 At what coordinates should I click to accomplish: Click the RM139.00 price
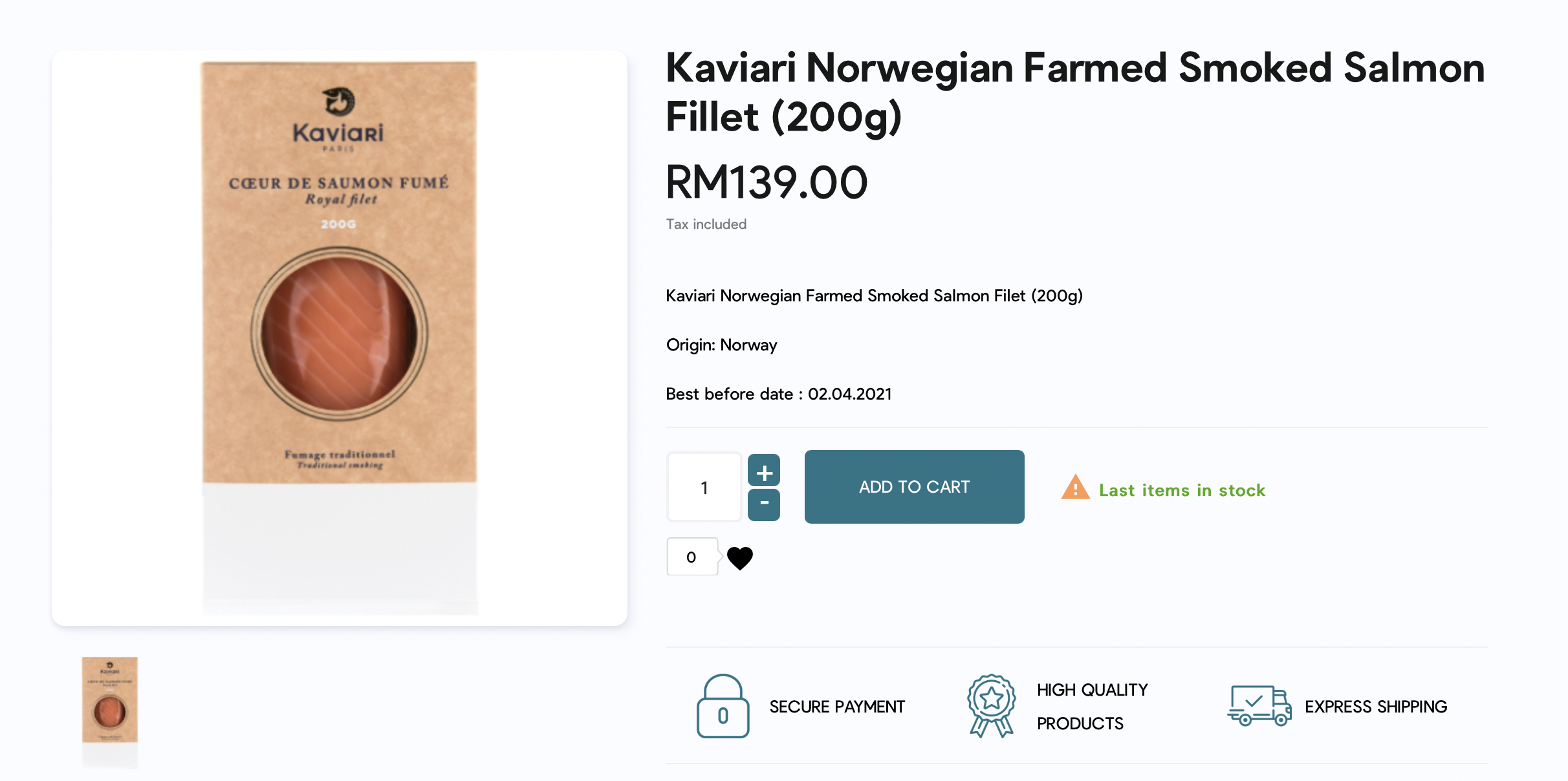[x=767, y=182]
